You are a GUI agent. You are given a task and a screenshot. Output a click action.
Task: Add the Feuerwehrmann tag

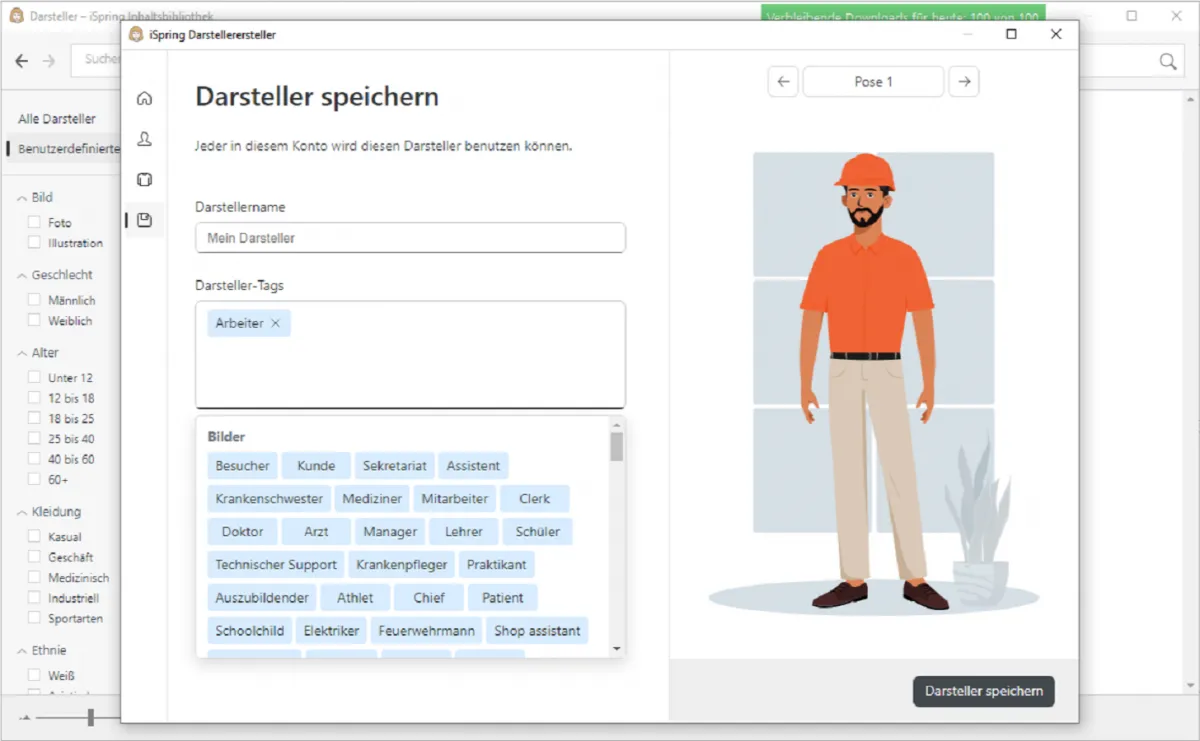tap(426, 631)
